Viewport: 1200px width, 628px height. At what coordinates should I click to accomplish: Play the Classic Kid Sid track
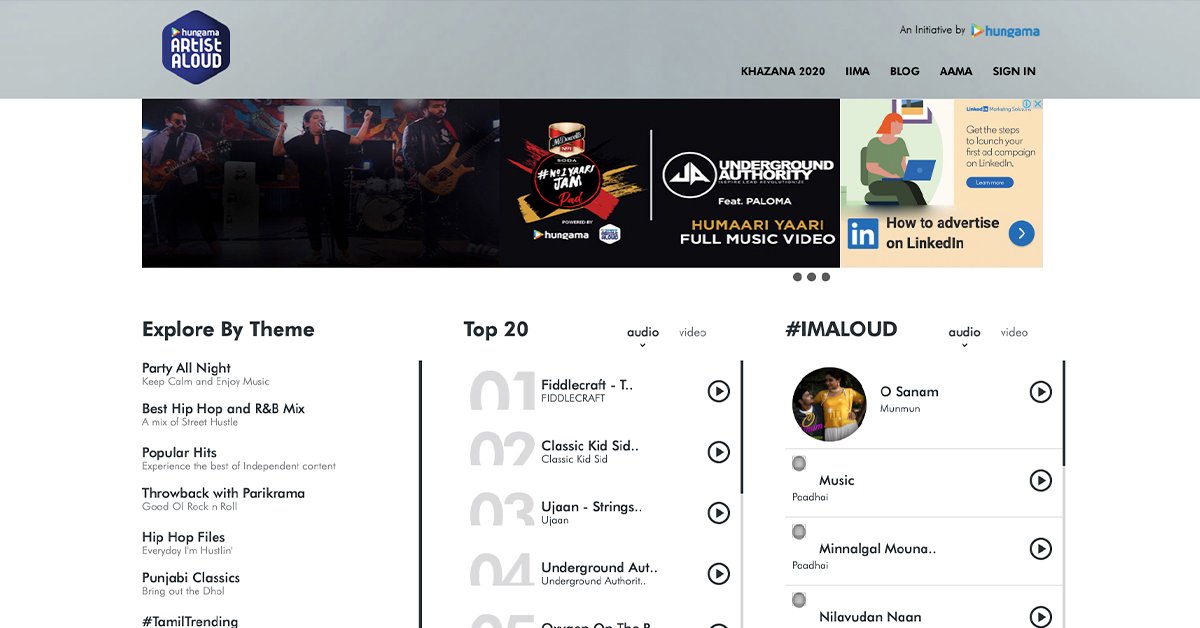pyautogui.click(x=718, y=452)
